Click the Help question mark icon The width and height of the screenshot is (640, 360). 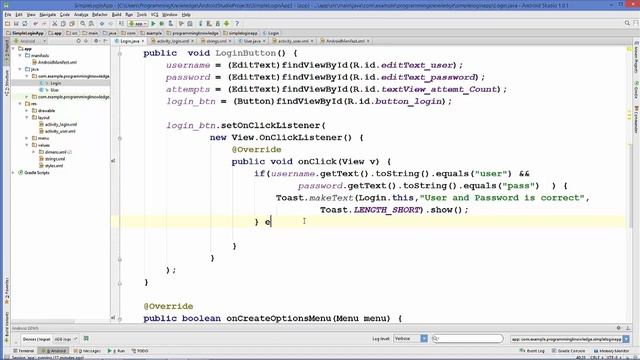[237, 24]
